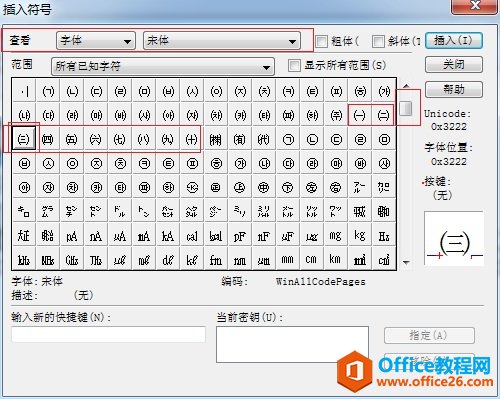Image resolution: width=500 pixels, height=399 pixels.
Task: Select the Hz unit symbol
Action: point(384,235)
